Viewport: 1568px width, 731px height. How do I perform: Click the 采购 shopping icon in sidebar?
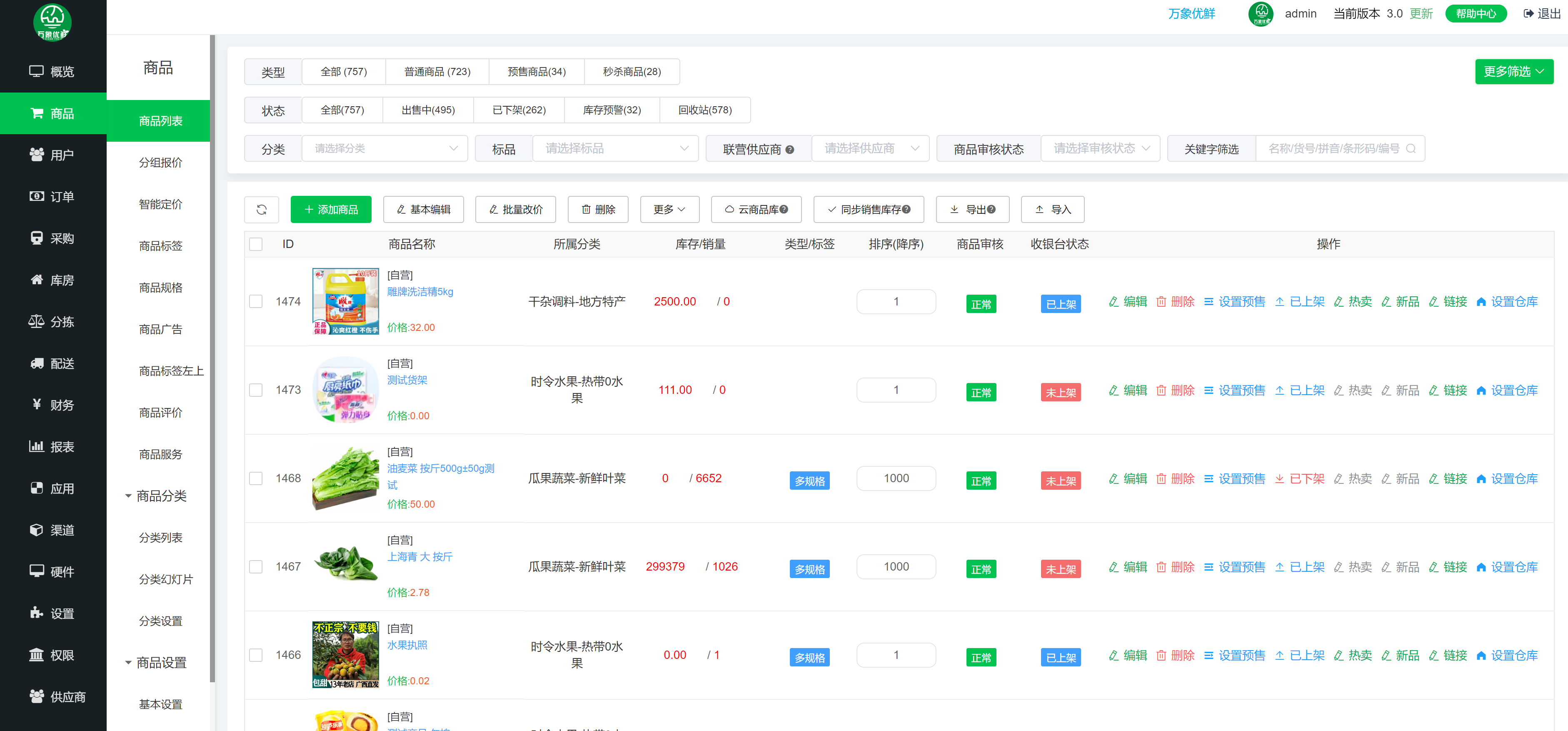37,238
